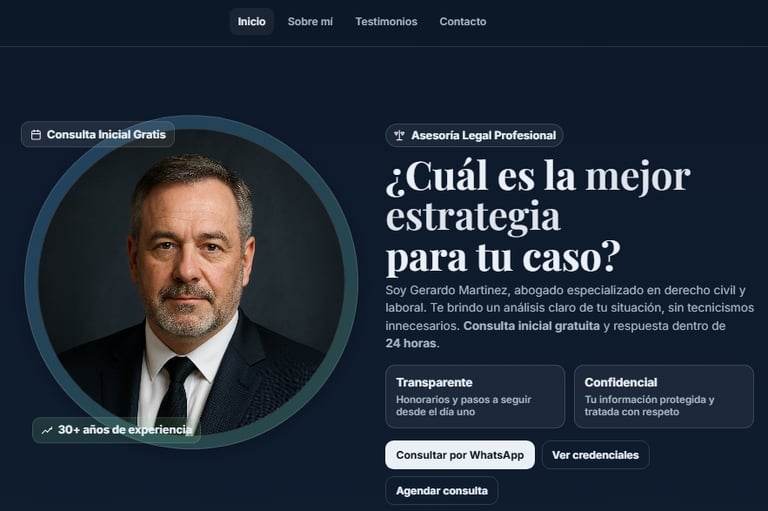The image size is (768, 511).
Task: Click the Honorarios y pasos a seguir description
Action: 463,406
